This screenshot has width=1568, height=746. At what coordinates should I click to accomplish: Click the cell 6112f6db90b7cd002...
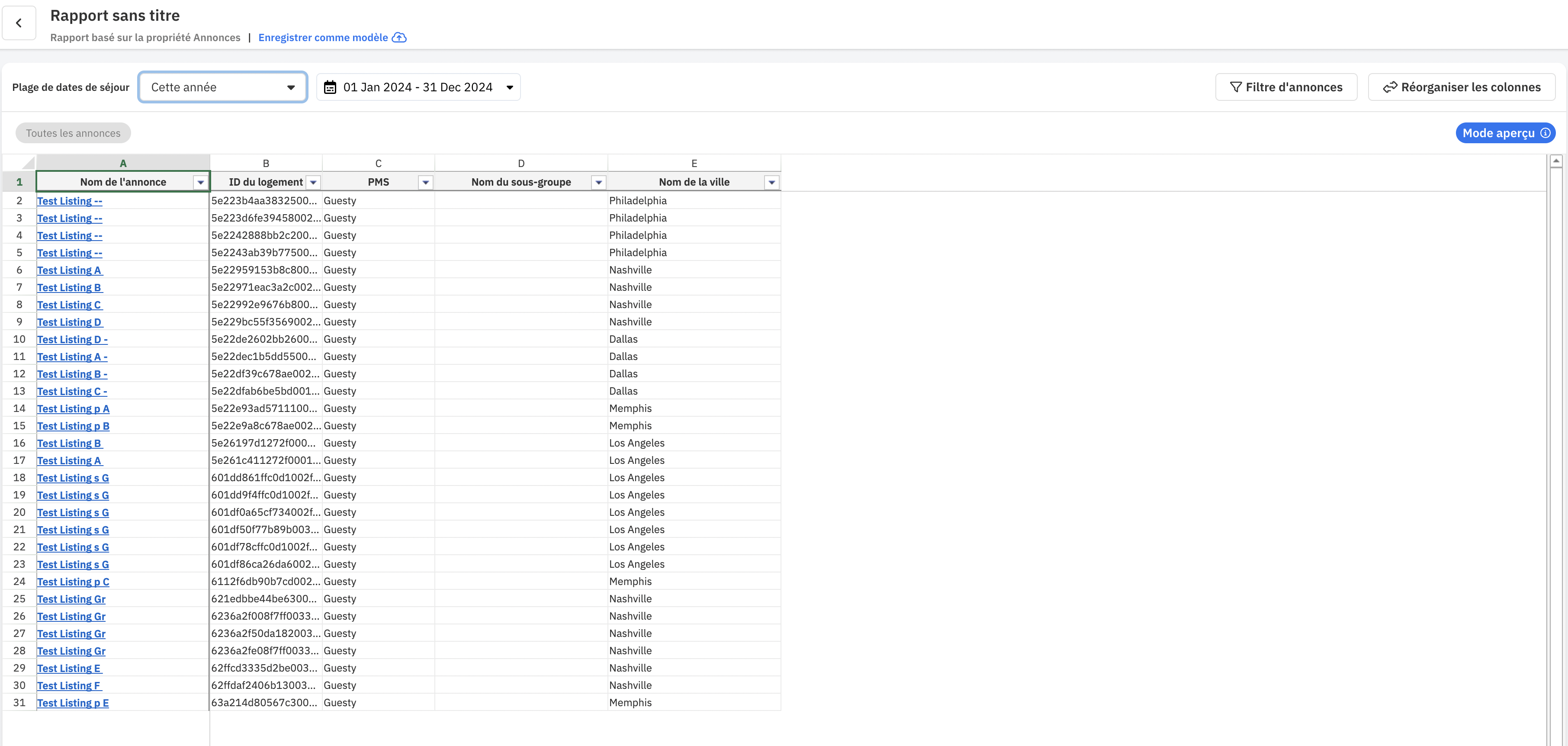coord(266,582)
